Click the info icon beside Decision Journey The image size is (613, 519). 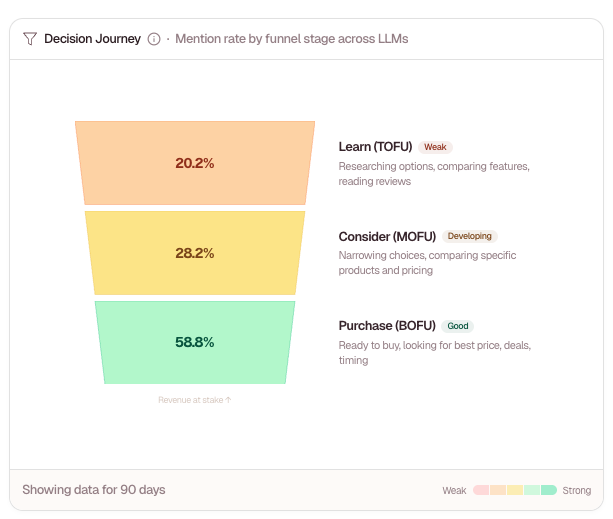coord(154,39)
